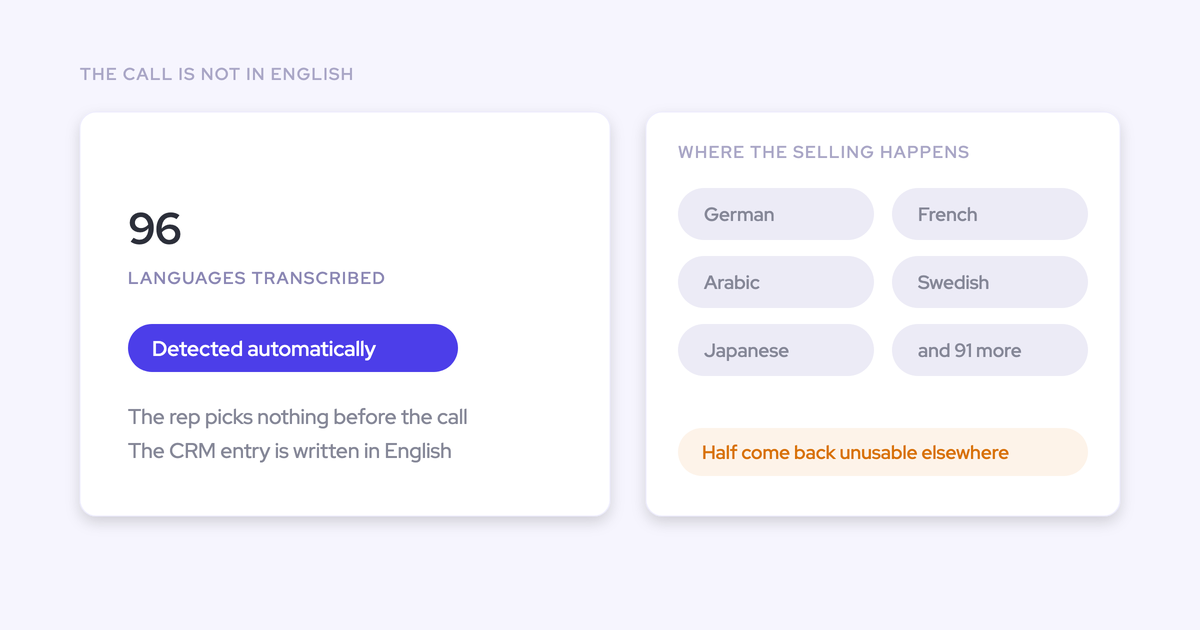Select the German language pill
This screenshot has width=1200, height=630.
point(776,214)
